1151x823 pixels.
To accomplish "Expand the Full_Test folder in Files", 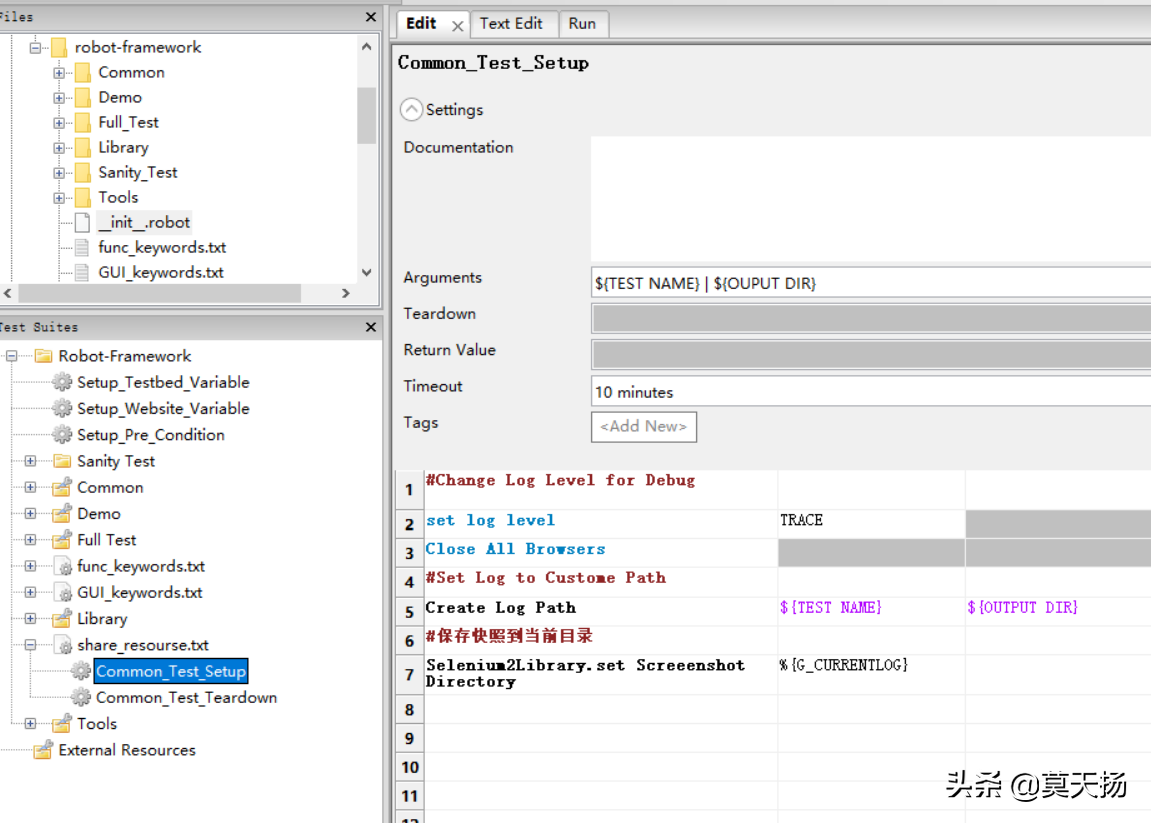I will (x=59, y=123).
